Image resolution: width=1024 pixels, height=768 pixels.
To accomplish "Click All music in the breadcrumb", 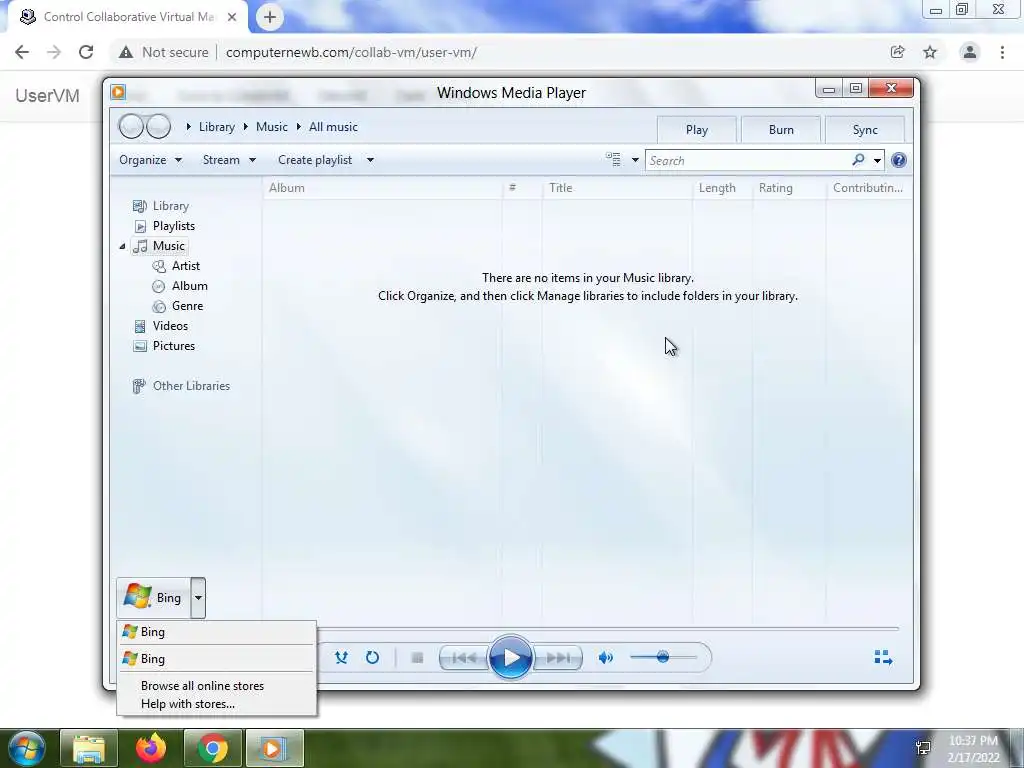I will pos(333,127).
